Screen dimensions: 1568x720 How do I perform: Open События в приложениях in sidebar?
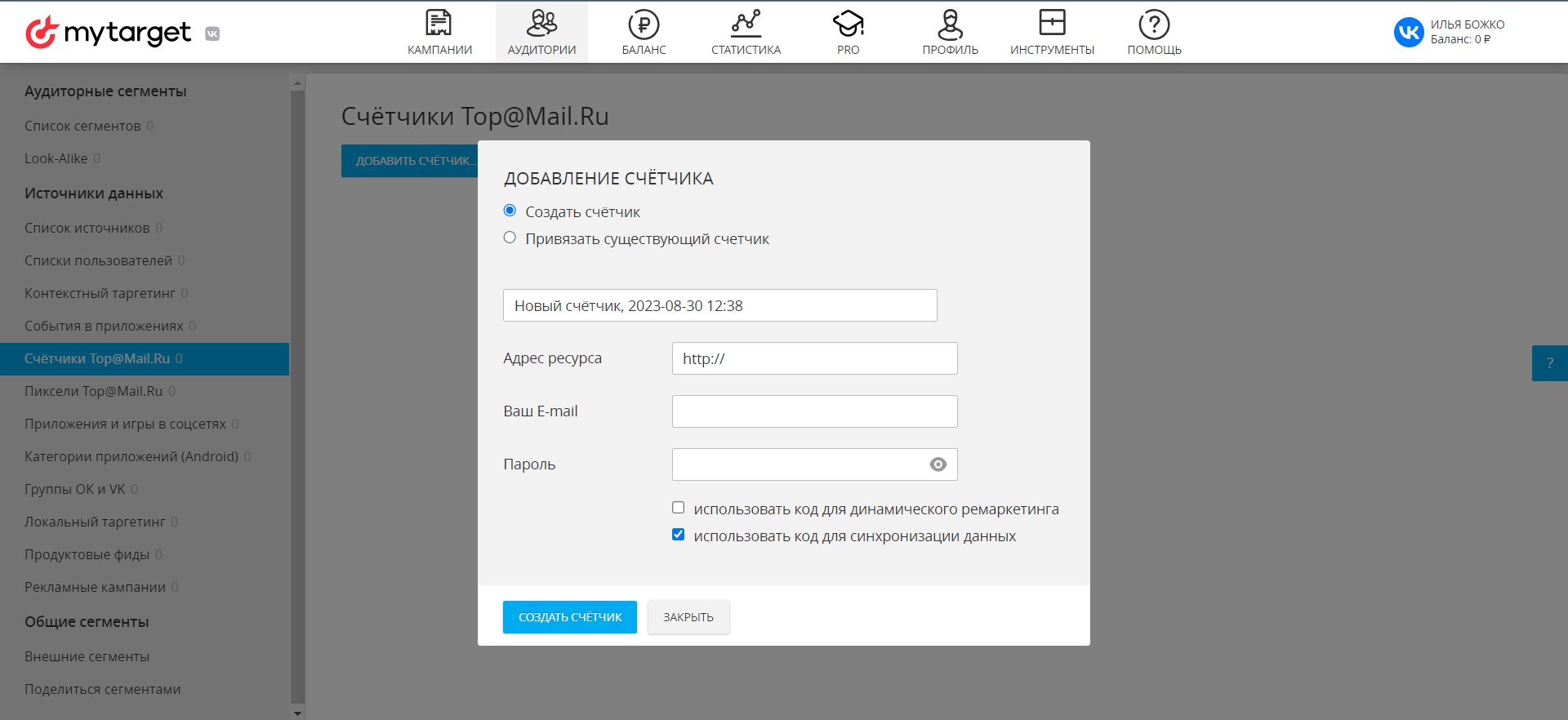point(104,326)
